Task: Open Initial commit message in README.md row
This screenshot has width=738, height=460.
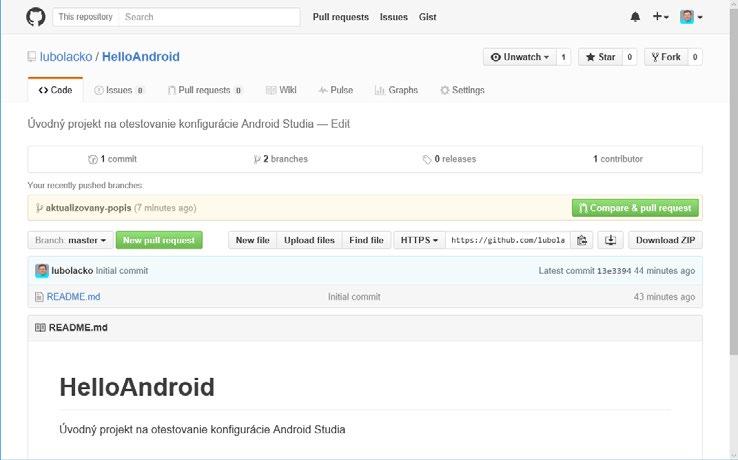Action: 354,297
